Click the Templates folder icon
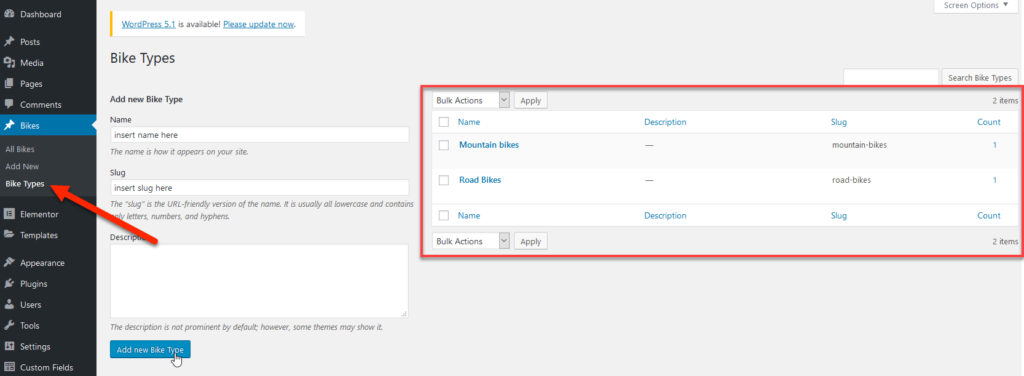Image resolution: width=1024 pixels, height=376 pixels. click(9, 235)
